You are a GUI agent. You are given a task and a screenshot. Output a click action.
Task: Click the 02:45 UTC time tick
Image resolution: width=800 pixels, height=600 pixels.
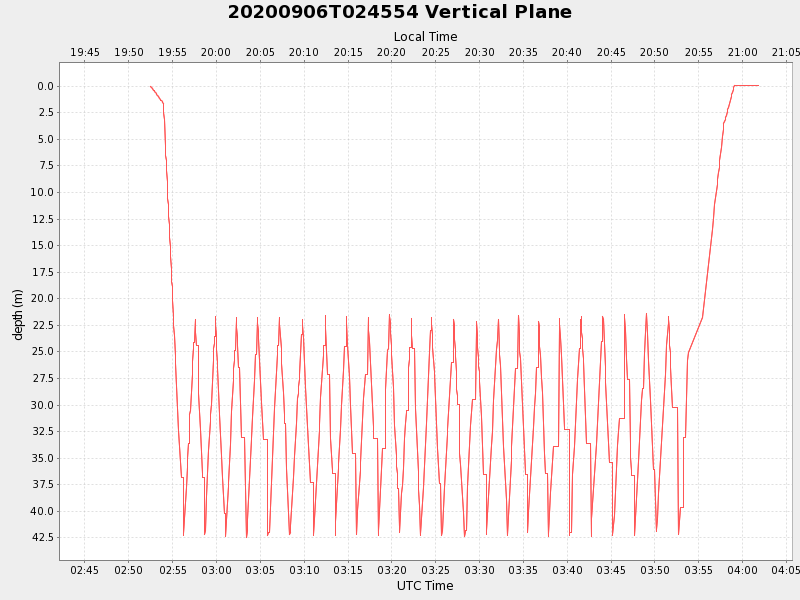85,570
